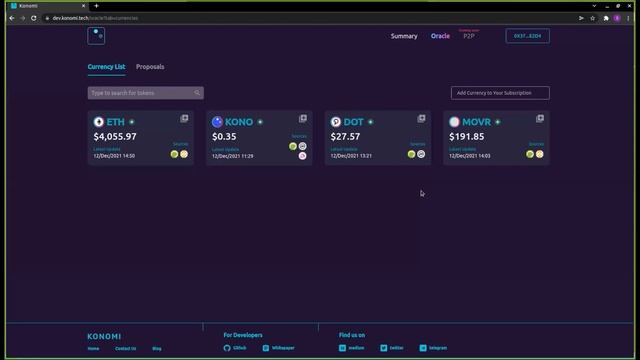Click the MOVR coin icon
The height and width of the screenshot is (360, 640).
point(454,122)
